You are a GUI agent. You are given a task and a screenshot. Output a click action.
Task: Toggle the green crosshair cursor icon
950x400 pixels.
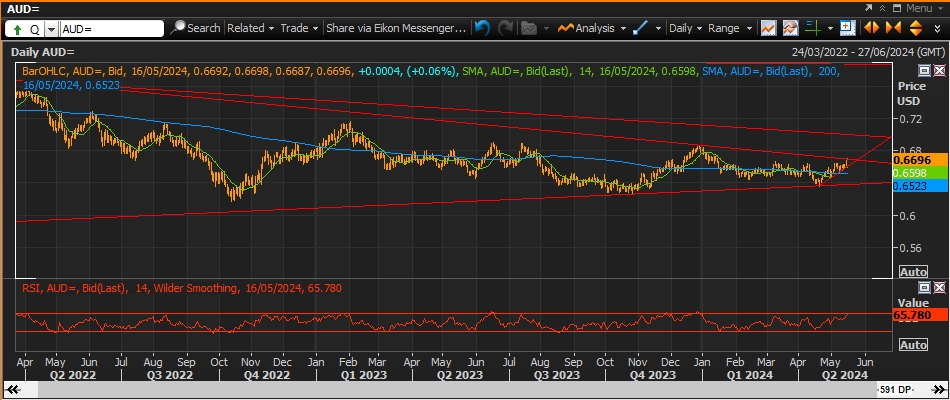pos(812,28)
